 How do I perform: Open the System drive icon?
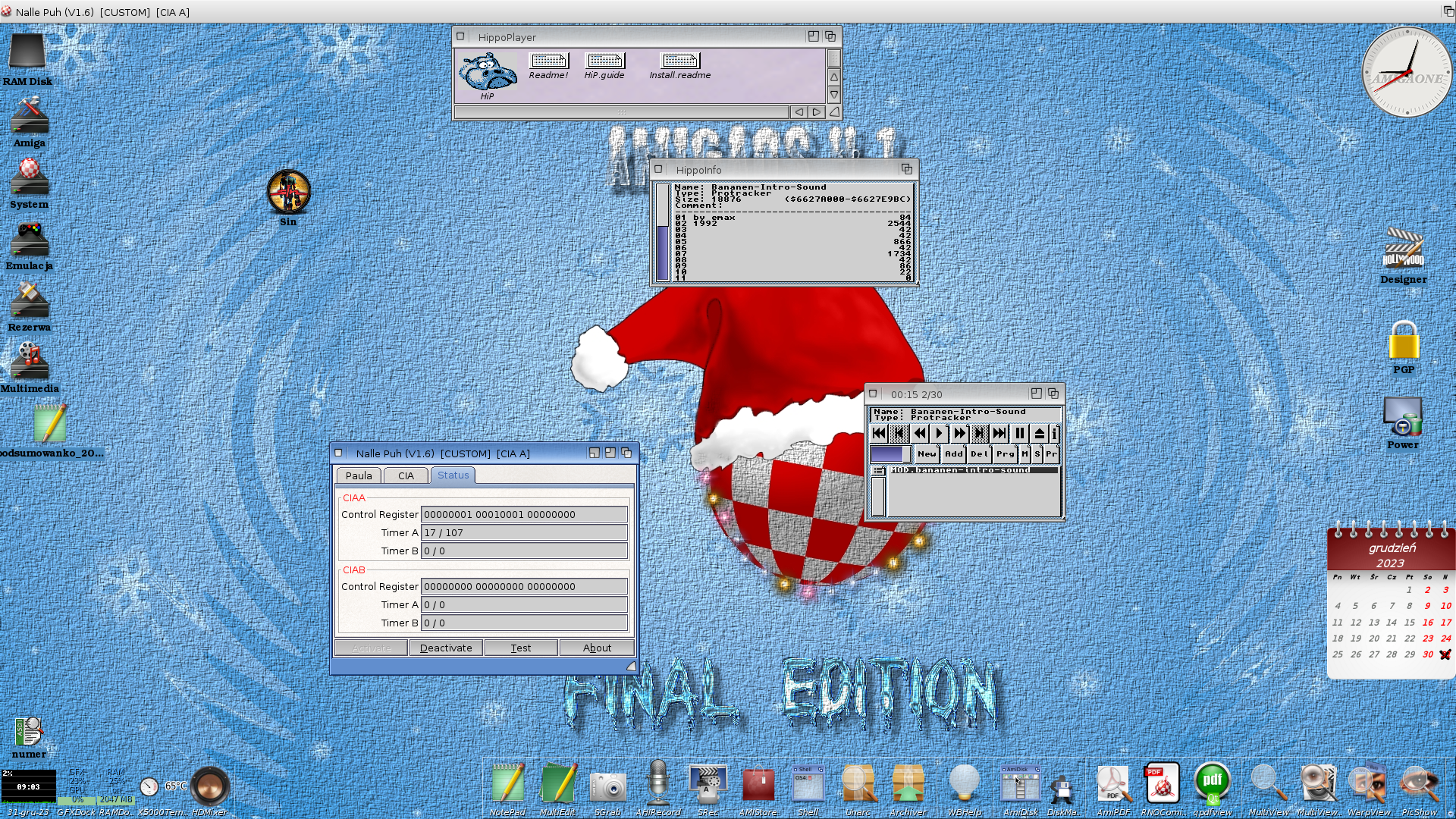tap(29, 184)
